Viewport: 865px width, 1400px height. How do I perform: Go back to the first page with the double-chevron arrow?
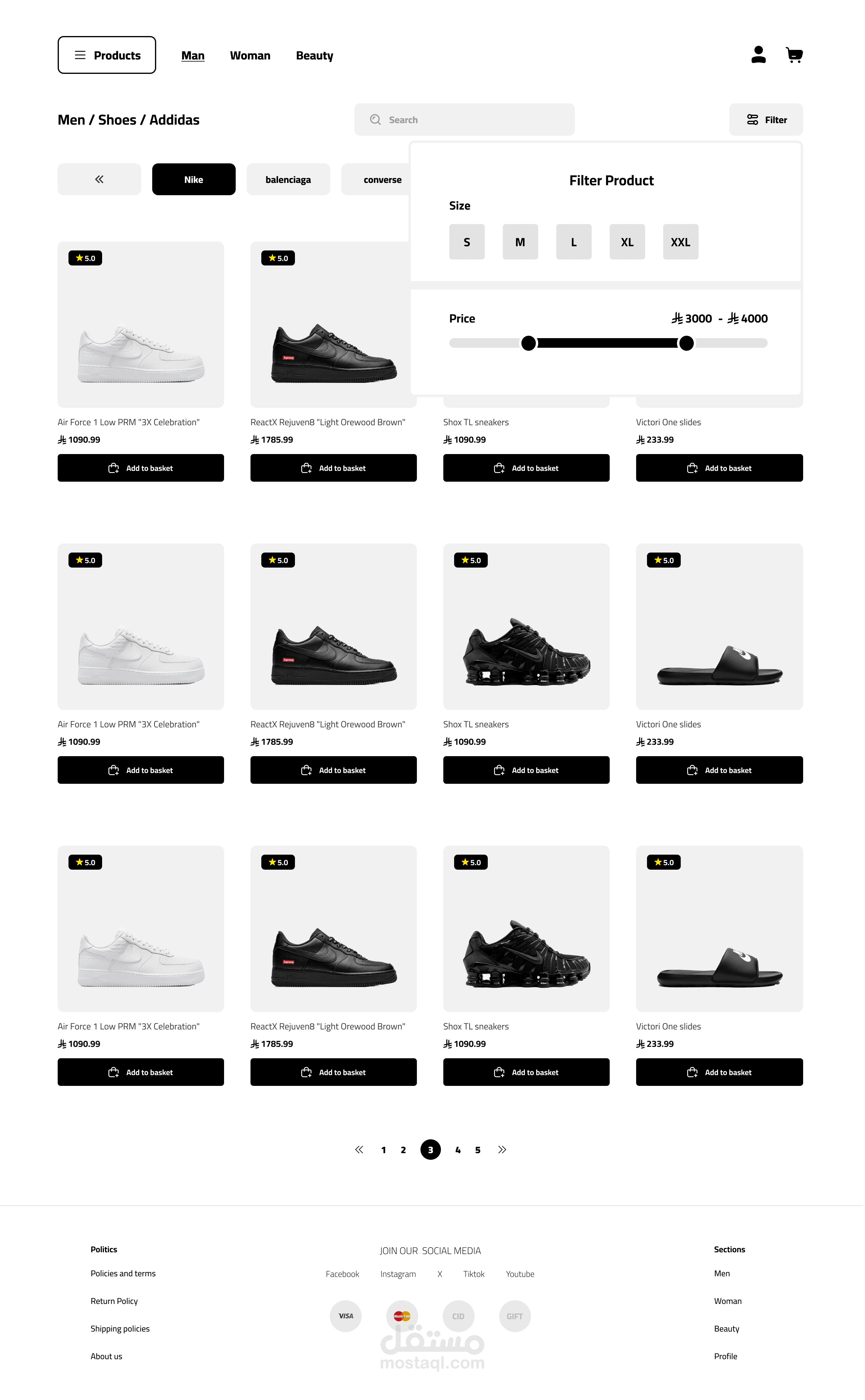tap(359, 1150)
